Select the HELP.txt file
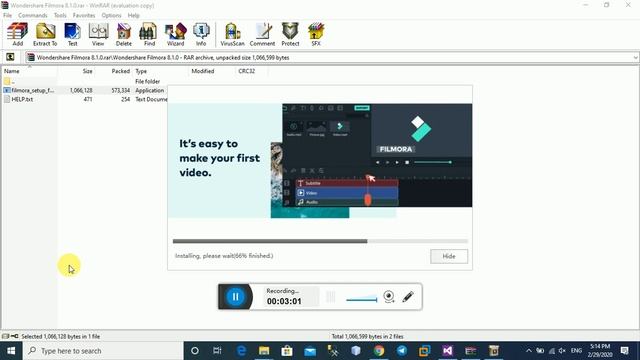640x360 pixels. pos(18,99)
